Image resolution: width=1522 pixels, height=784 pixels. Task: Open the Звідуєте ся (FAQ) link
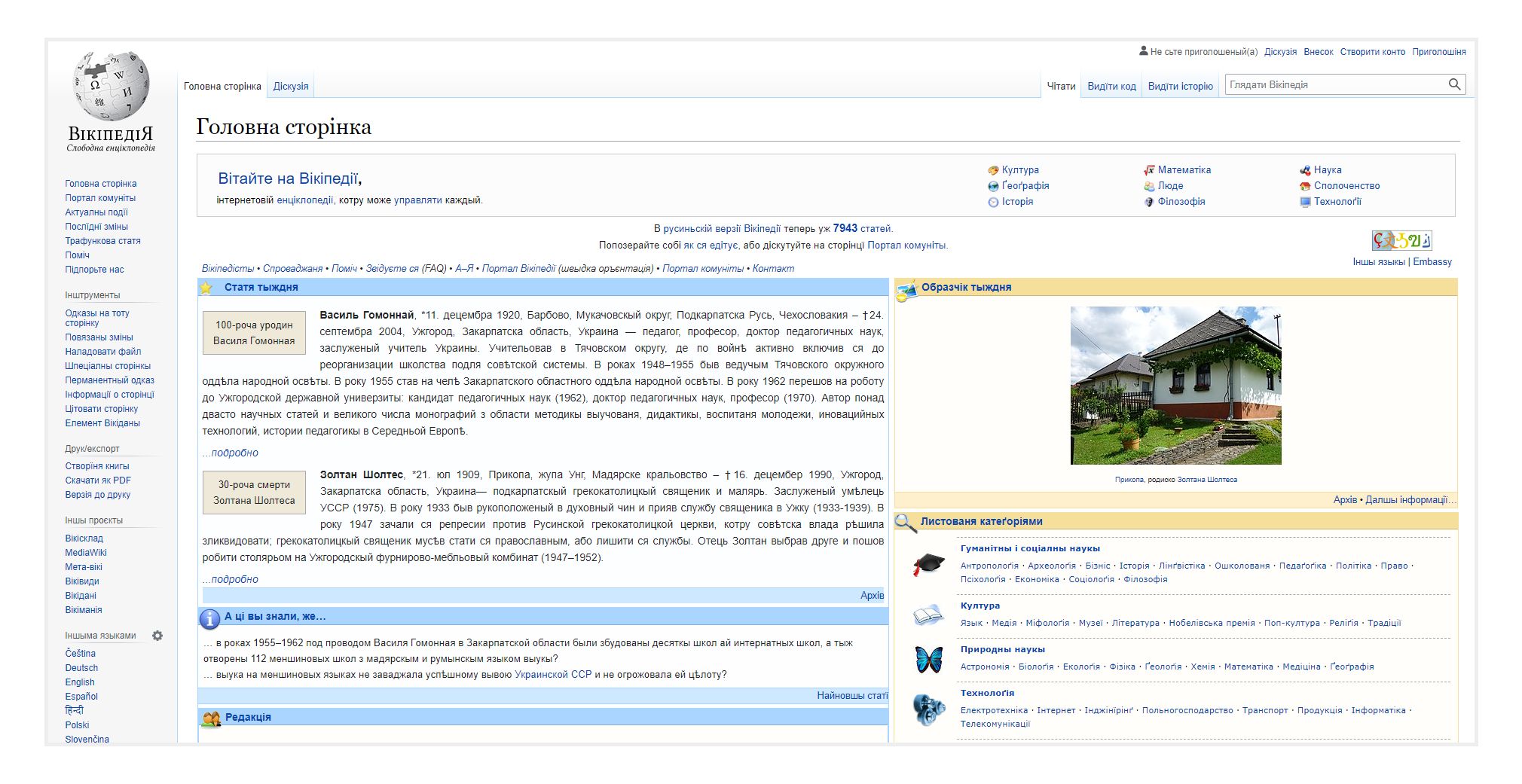[406, 269]
